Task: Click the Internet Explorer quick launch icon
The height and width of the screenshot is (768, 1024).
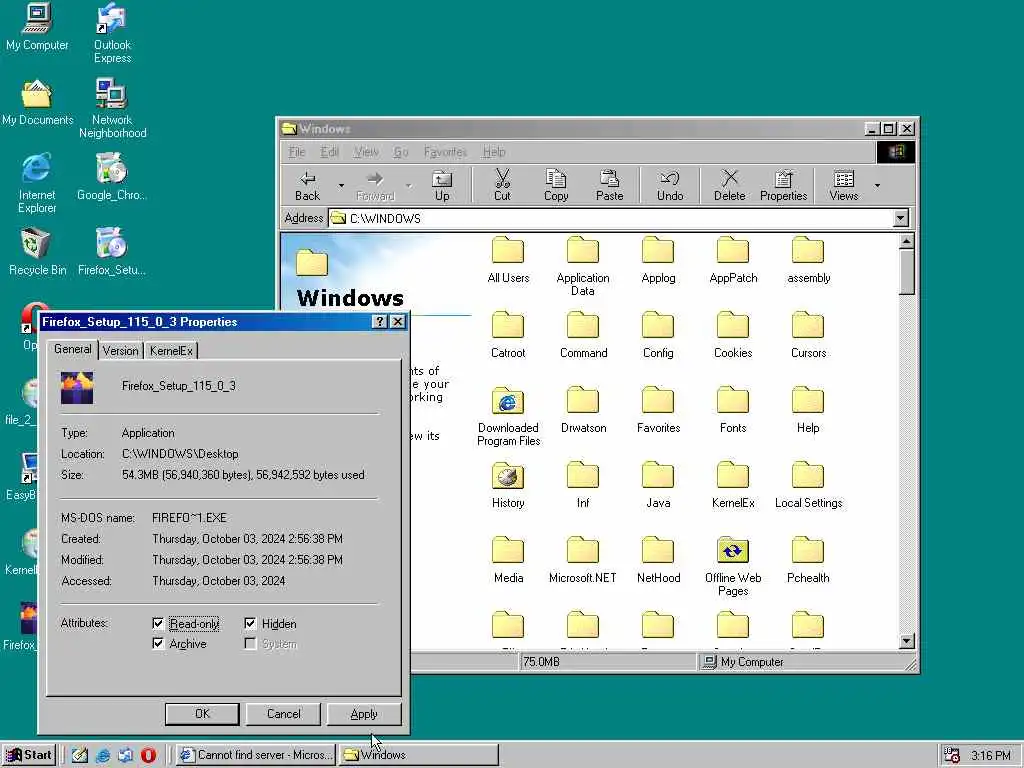Action: coord(103,755)
